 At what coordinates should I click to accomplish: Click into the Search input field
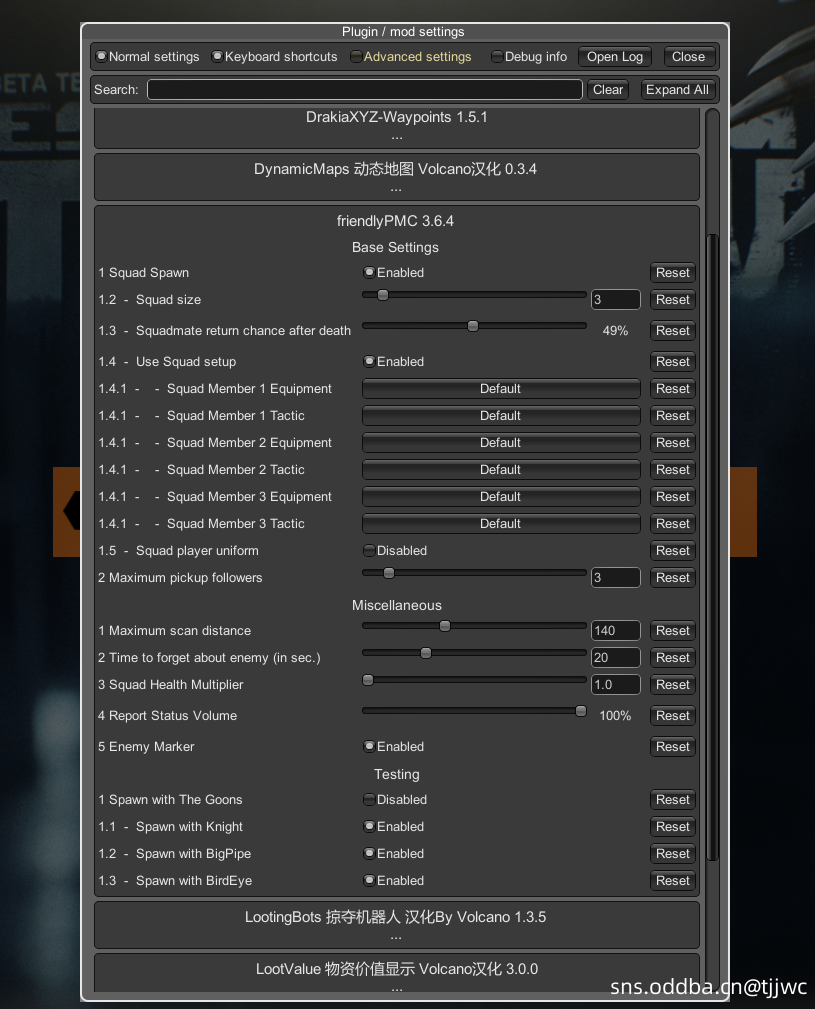point(364,90)
